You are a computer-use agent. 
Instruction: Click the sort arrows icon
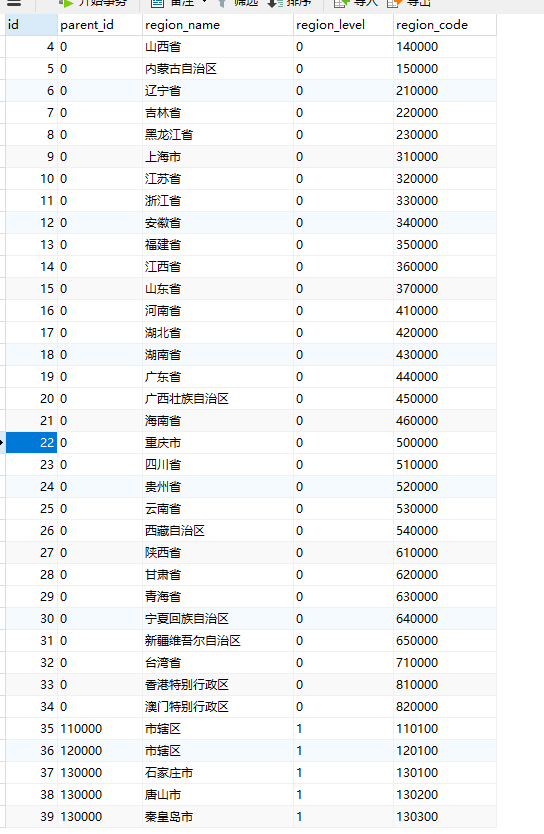(x=274, y=3)
